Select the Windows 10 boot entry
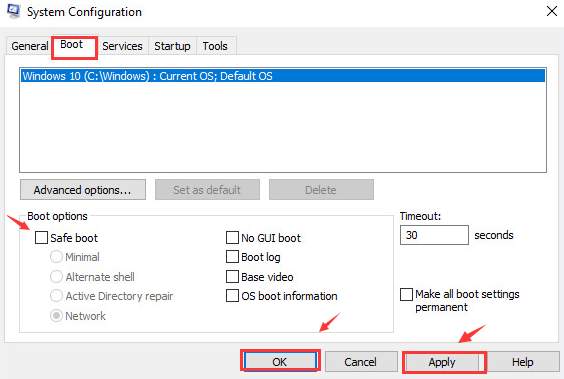 coord(283,76)
